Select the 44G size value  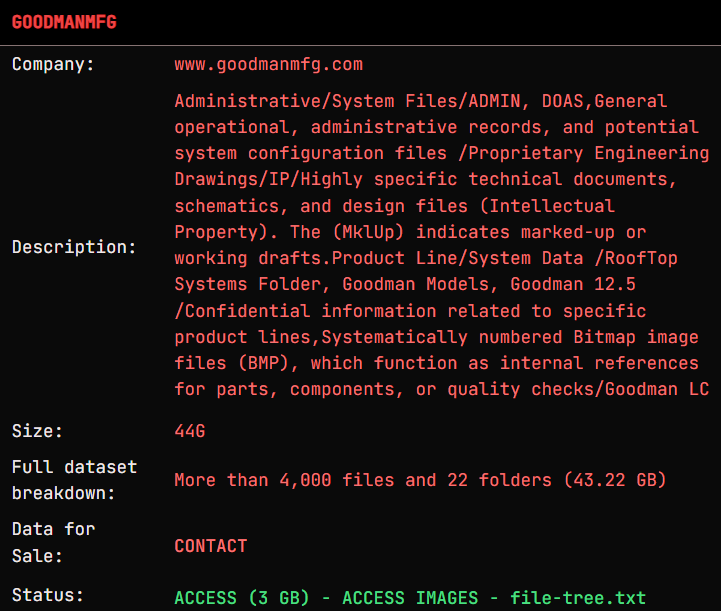[190, 431]
